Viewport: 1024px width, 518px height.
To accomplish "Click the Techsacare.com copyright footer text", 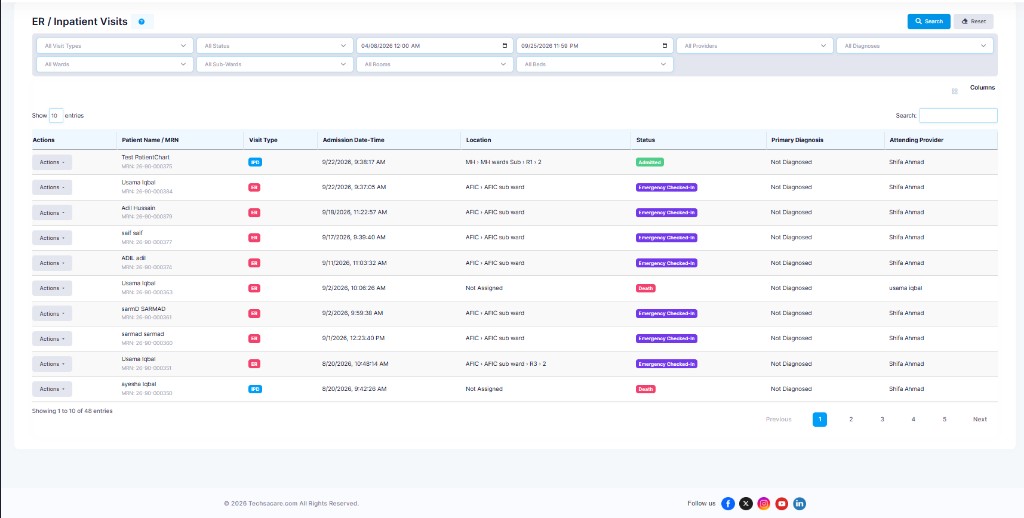I will (x=291, y=504).
